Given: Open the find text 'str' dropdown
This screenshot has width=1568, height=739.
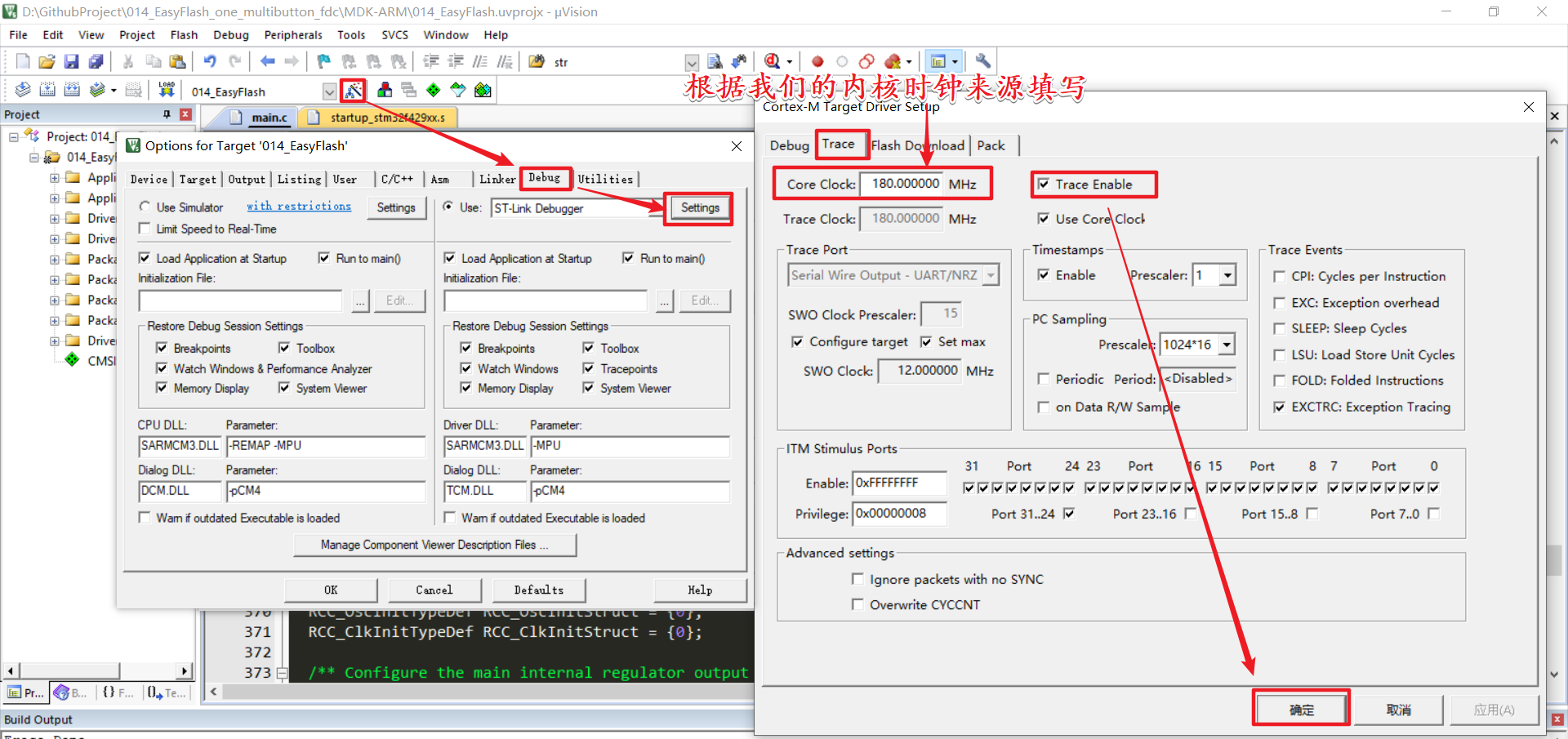Looking at the screenshot, I should [692, 62].
